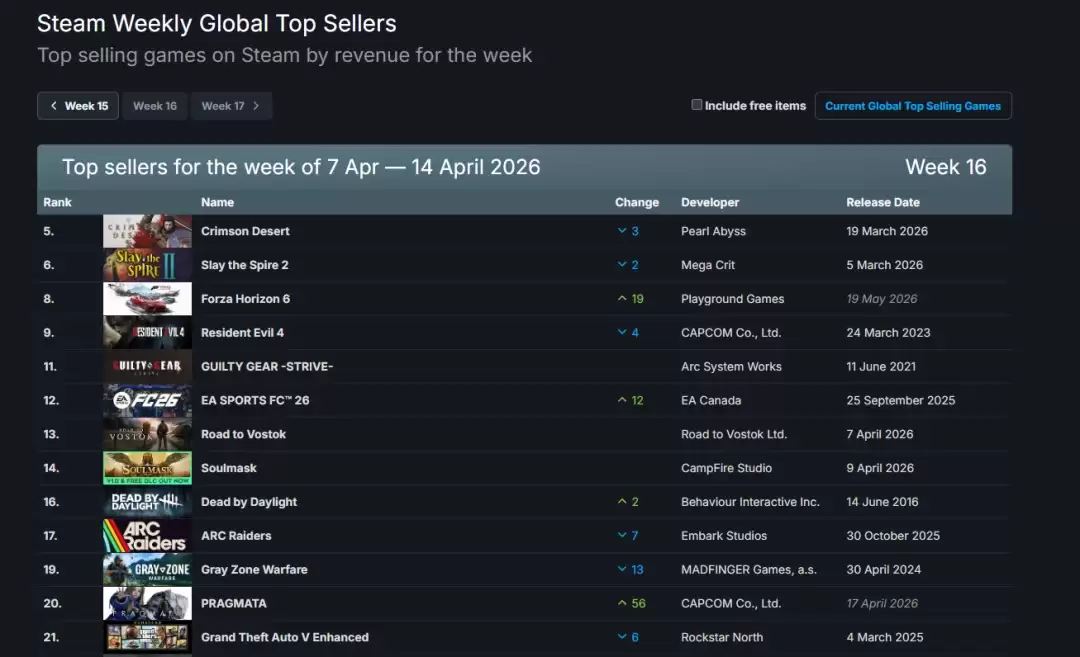Click the Slay the Spire 2 cover image

[147, 265]
